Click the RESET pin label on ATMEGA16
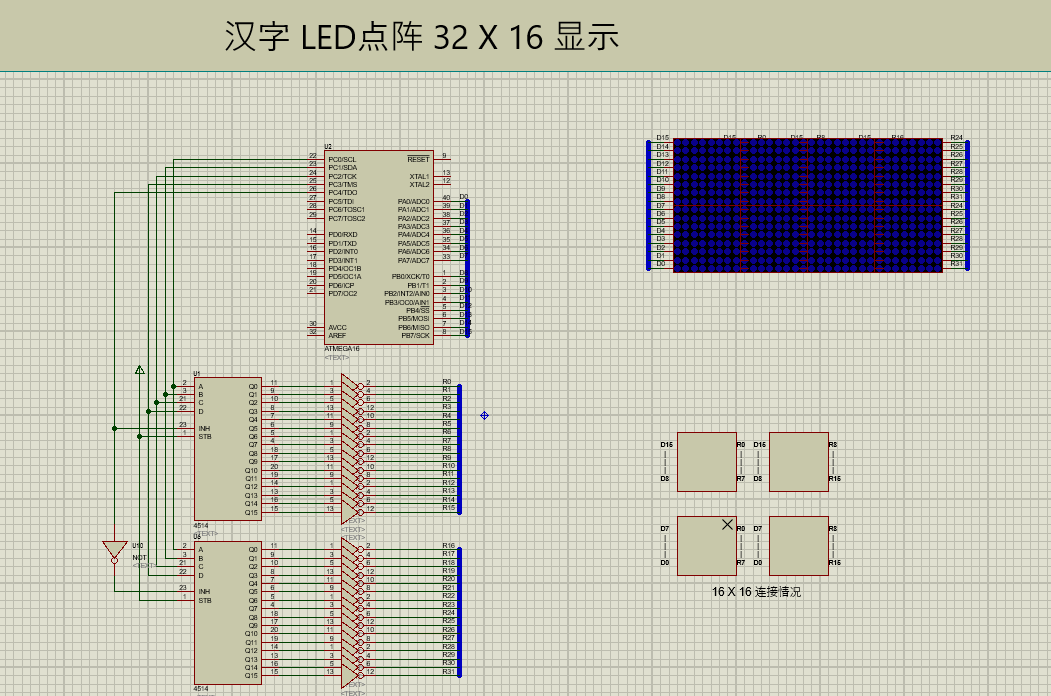Viewport: 1051px width, 696px height. coord(418,160)
